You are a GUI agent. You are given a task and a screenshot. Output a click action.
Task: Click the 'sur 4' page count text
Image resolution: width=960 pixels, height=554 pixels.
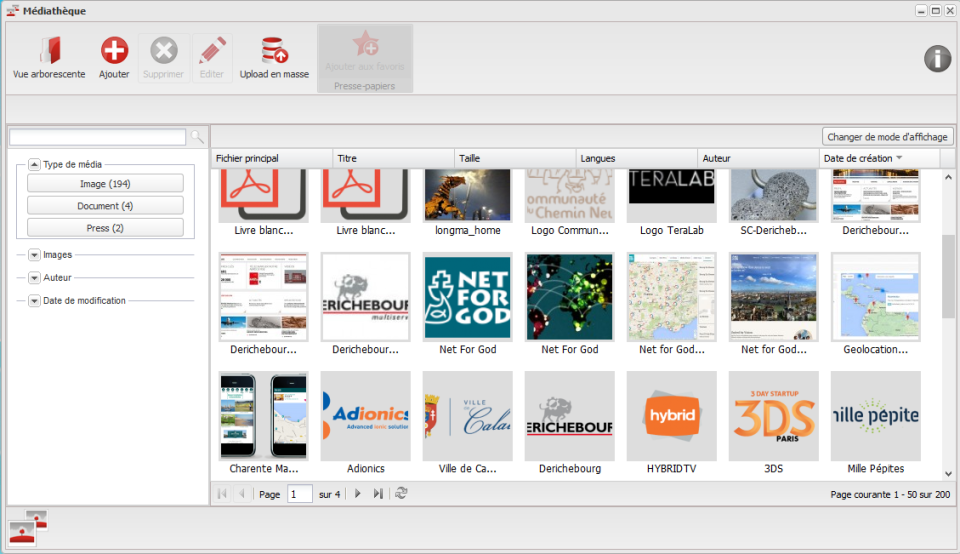pyautogui.click(x=329, y=494)
